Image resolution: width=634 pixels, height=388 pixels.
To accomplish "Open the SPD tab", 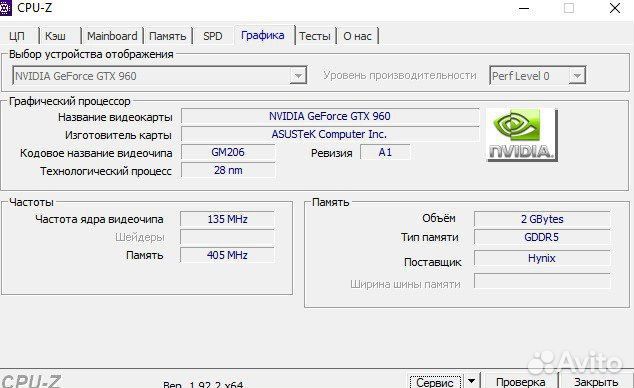I will [x=213, y=36].
